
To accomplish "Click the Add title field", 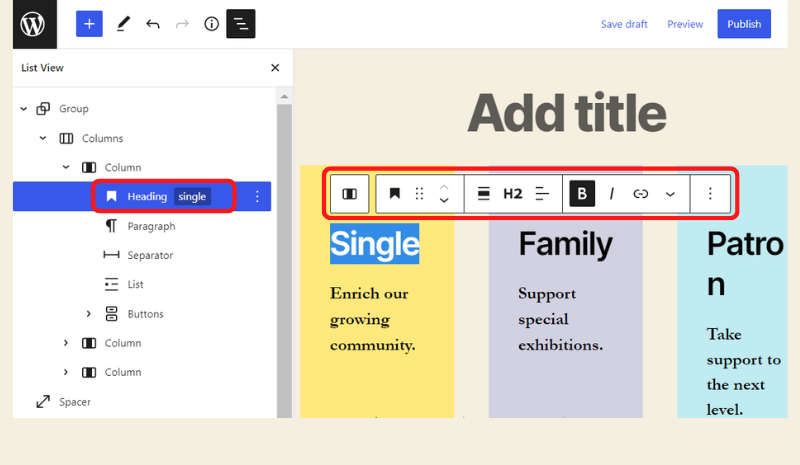I will click(x=566, y=113).
